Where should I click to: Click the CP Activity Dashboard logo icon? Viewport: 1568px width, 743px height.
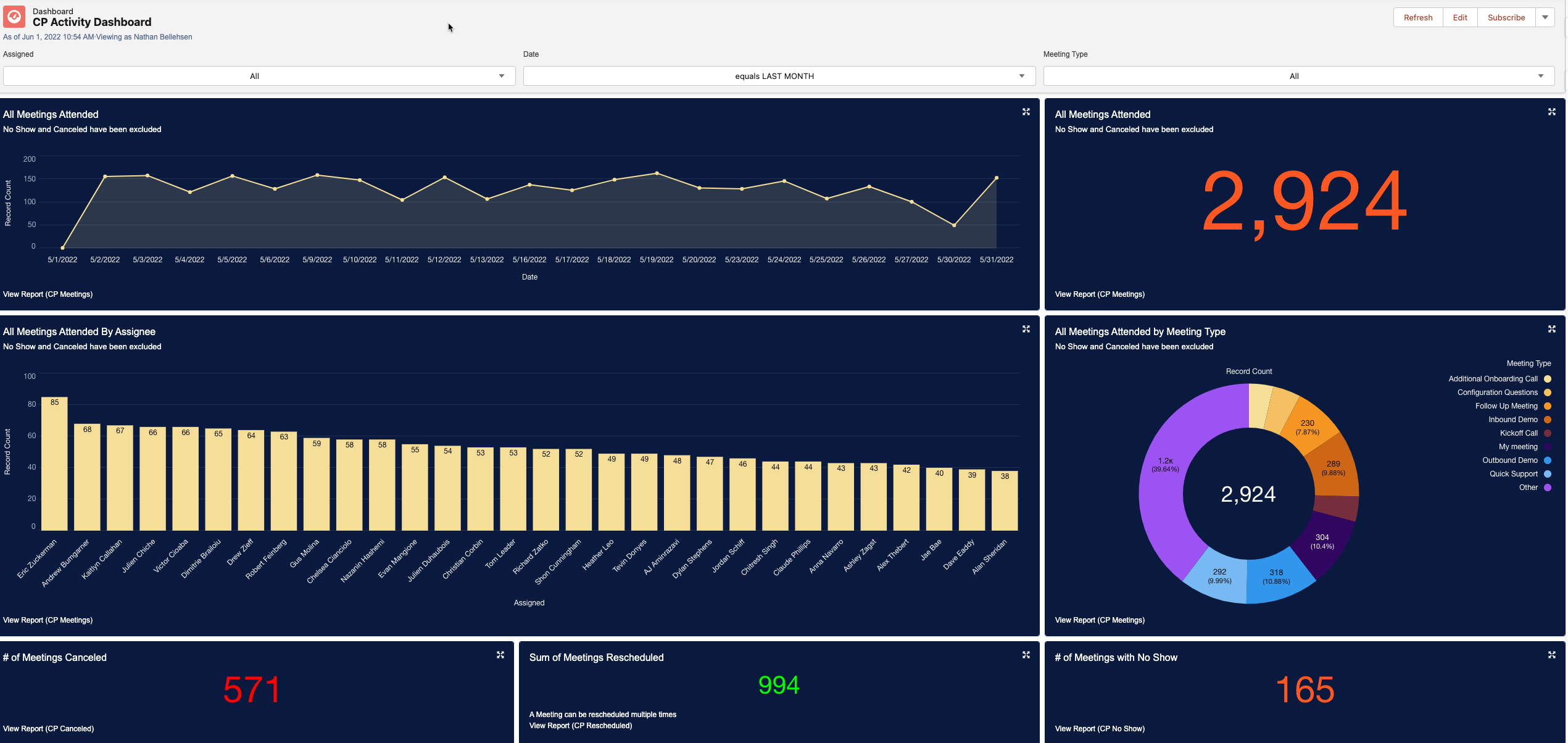pyautogui.click(x=14, y=17)
